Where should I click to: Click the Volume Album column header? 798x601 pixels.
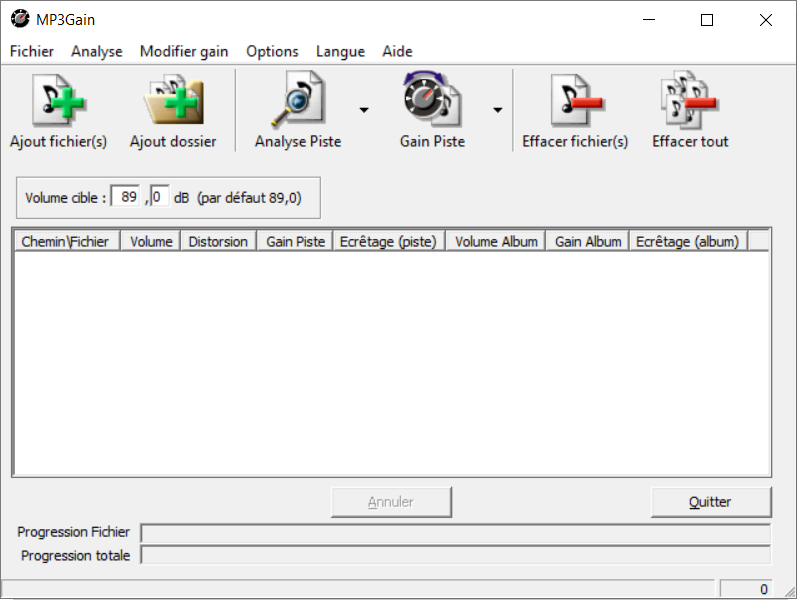pyautogui.click(x=496, y=241)
